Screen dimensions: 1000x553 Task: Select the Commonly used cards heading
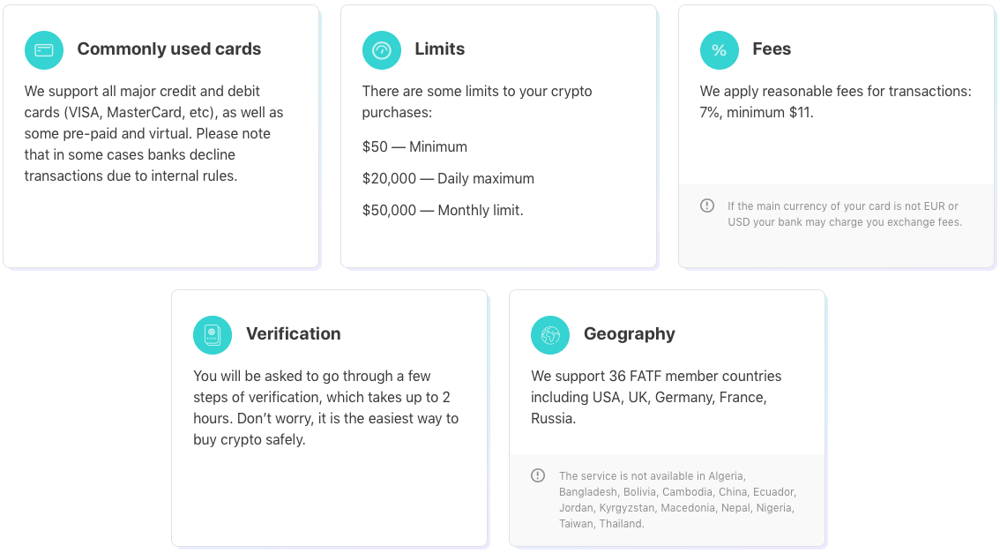(168, 49)
